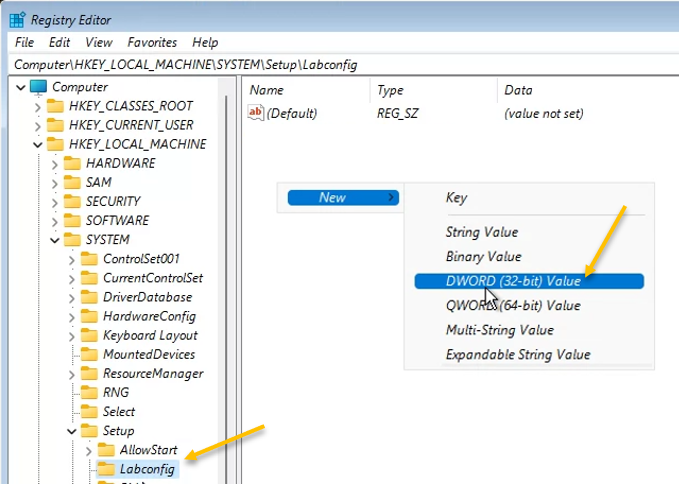Open the Help menu
The image size is (679, 487).
[x=205, y=42]
